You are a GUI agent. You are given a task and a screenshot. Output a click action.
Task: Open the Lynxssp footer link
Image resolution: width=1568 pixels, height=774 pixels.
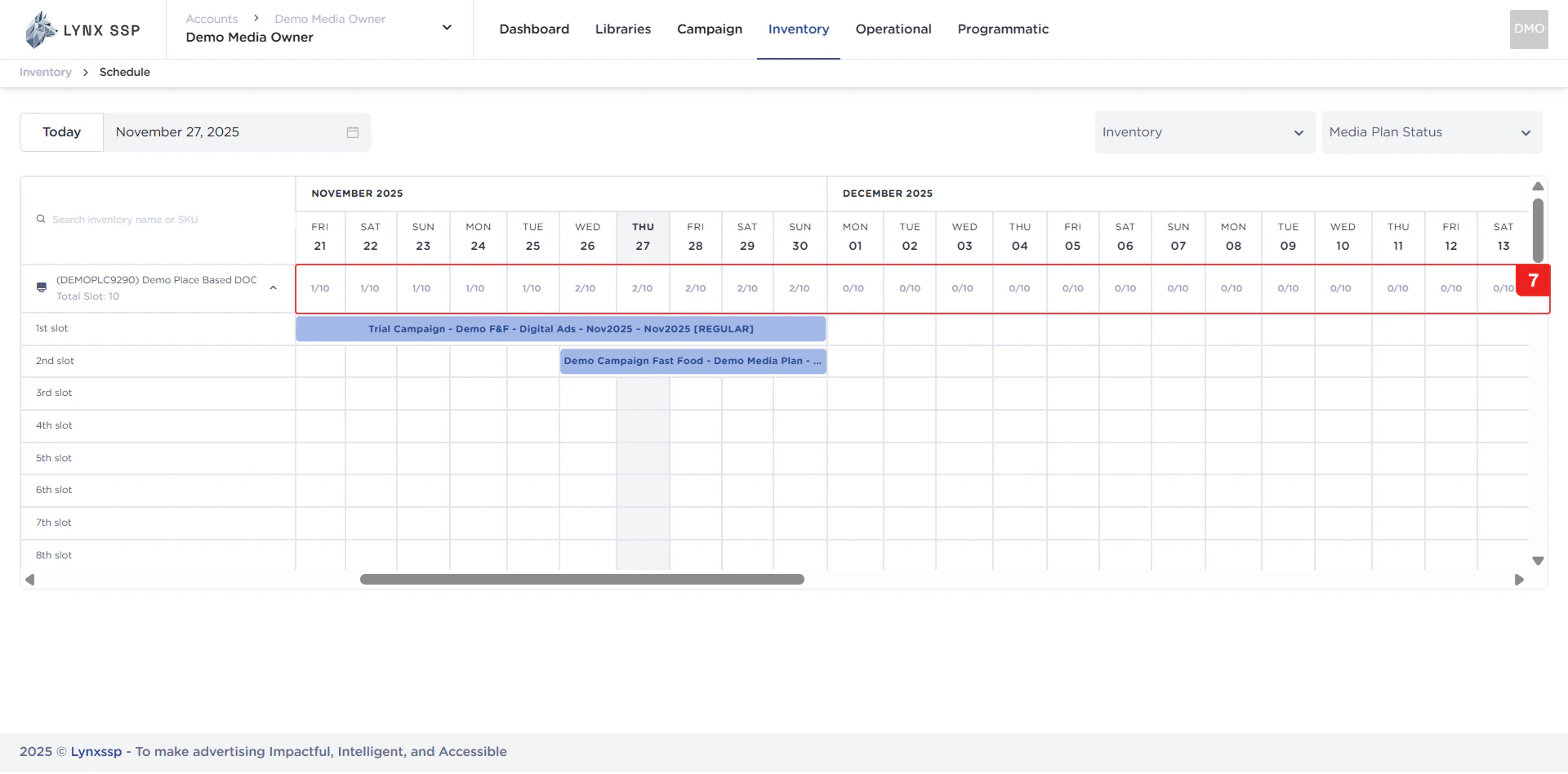tap(96, 751)
